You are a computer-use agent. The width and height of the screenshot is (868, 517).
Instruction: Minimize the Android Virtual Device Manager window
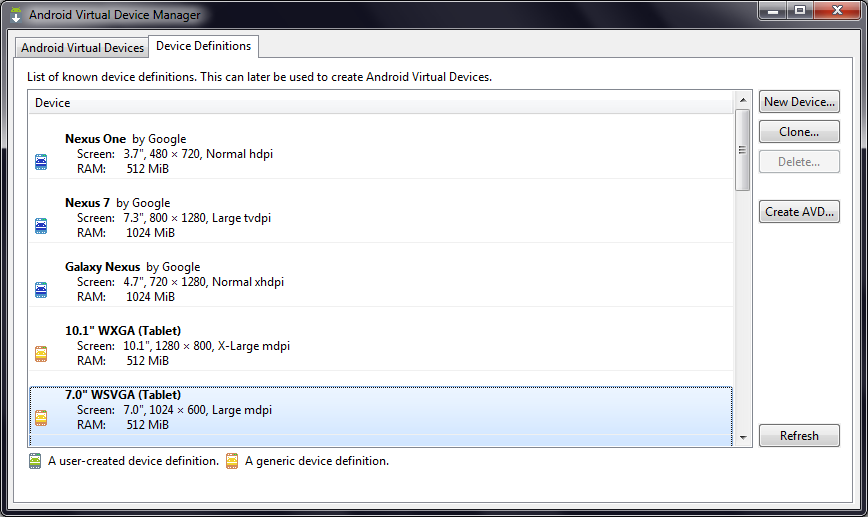(x=773, y=11)
